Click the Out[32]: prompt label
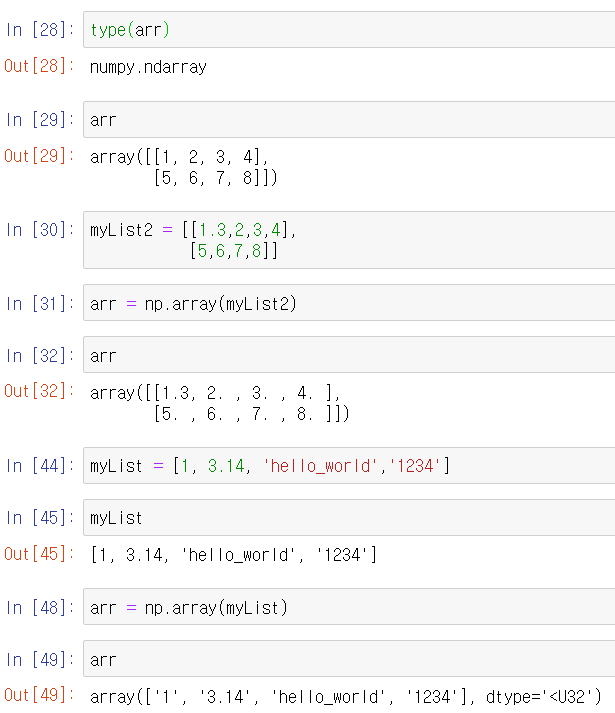Screen dimensions: 615x713 (x=39, y=391)
